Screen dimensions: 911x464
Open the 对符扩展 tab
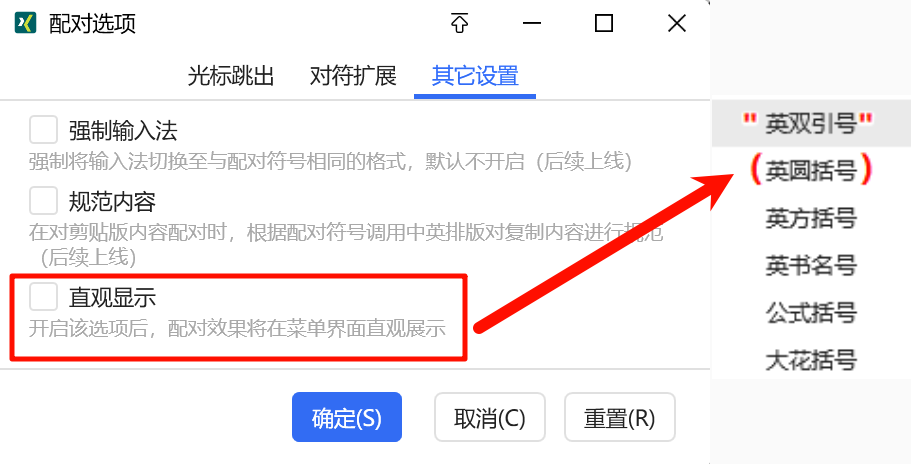(x=353, y=75)
